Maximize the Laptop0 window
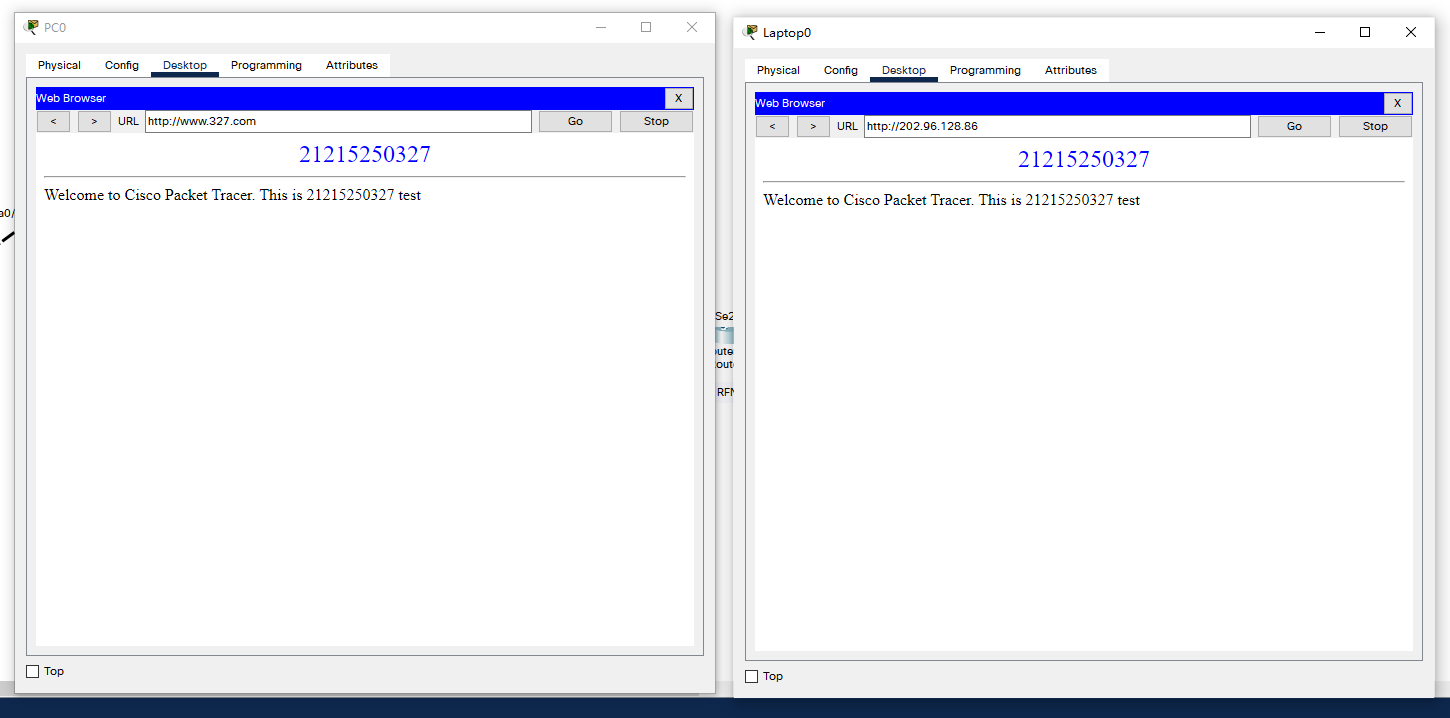 point(1364,32)
